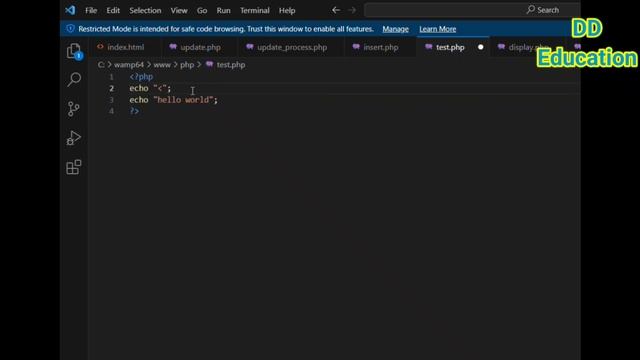Click the Manage link in banner

coord(396,29)
